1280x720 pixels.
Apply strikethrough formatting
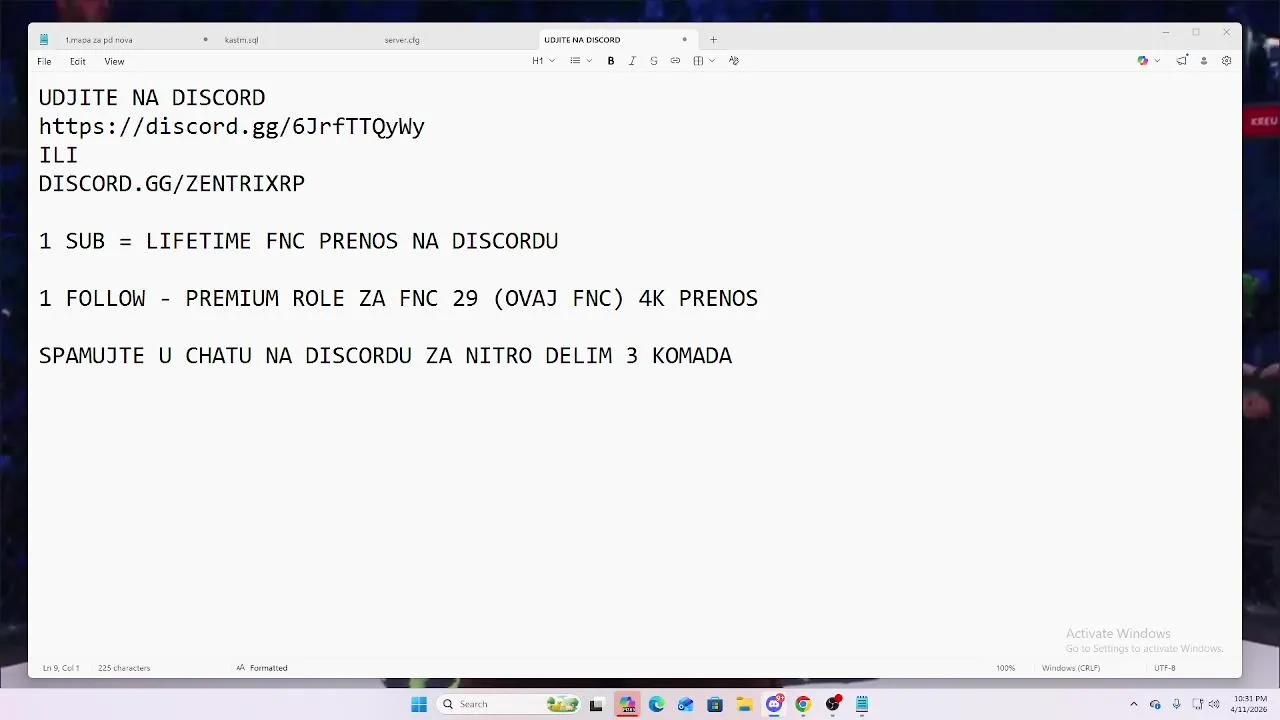click(x=654, y=61)
